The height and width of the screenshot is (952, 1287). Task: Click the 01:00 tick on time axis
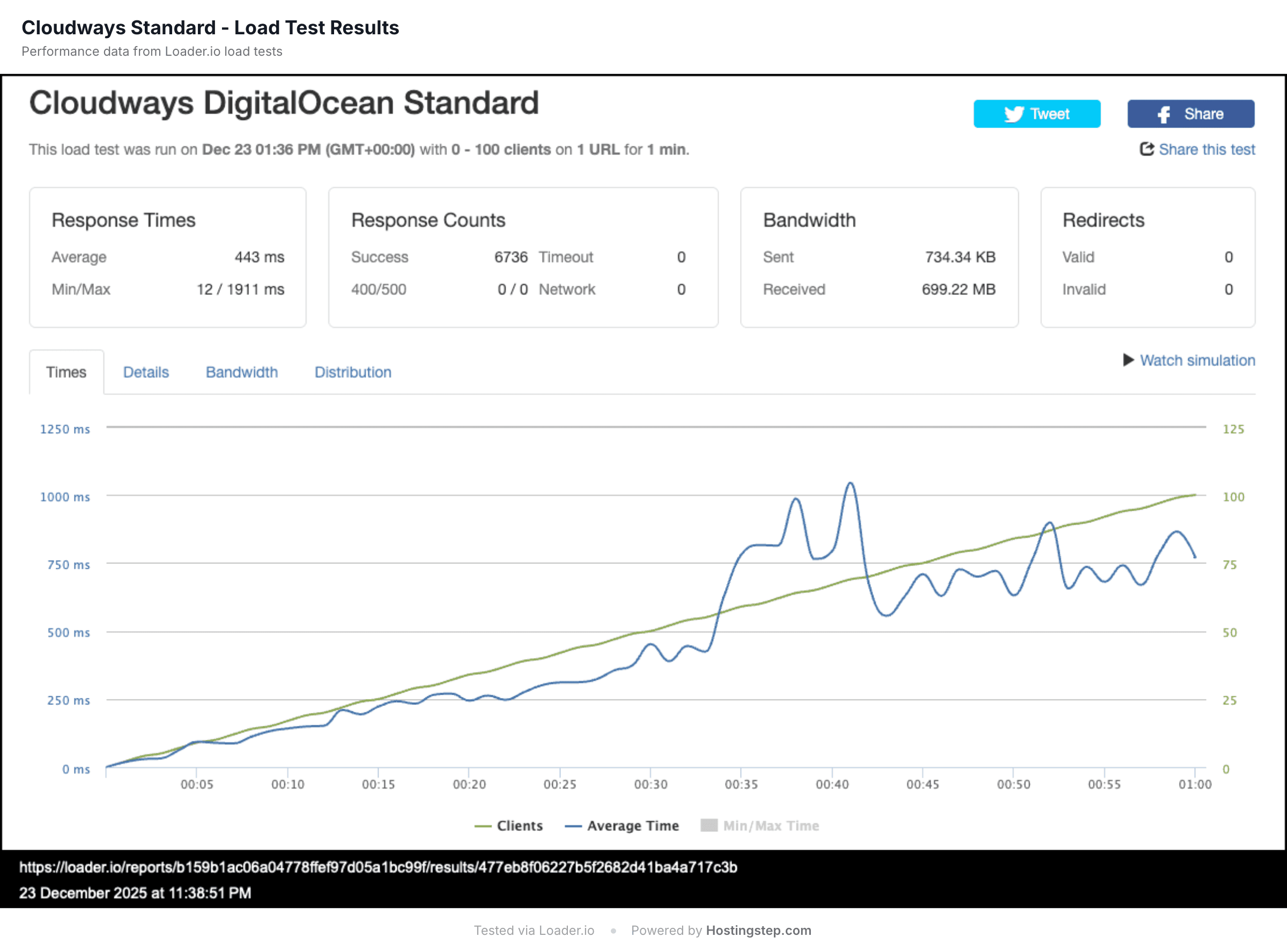tap(1195, 784)
